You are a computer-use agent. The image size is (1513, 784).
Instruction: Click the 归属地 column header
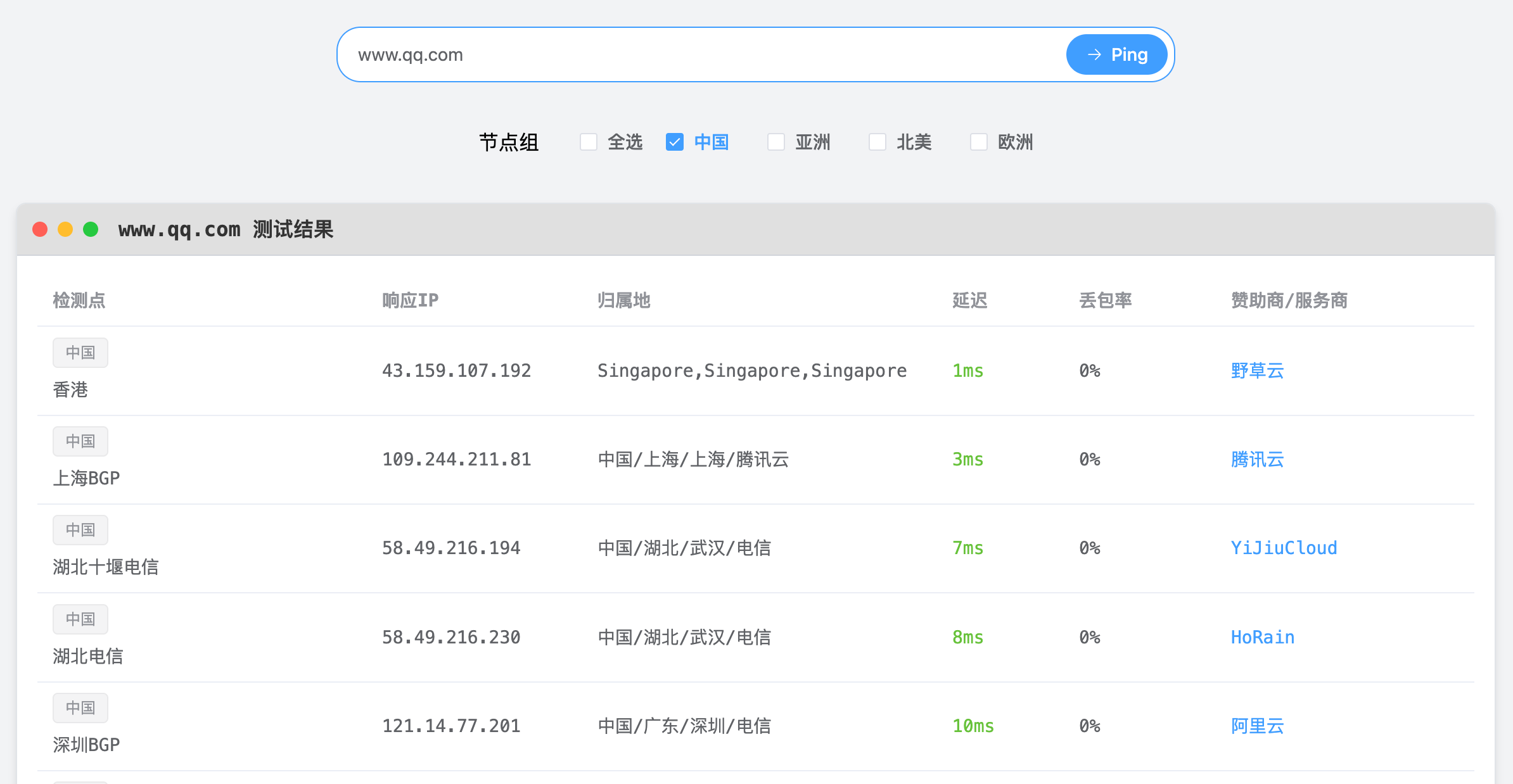[x=624, y=300]
